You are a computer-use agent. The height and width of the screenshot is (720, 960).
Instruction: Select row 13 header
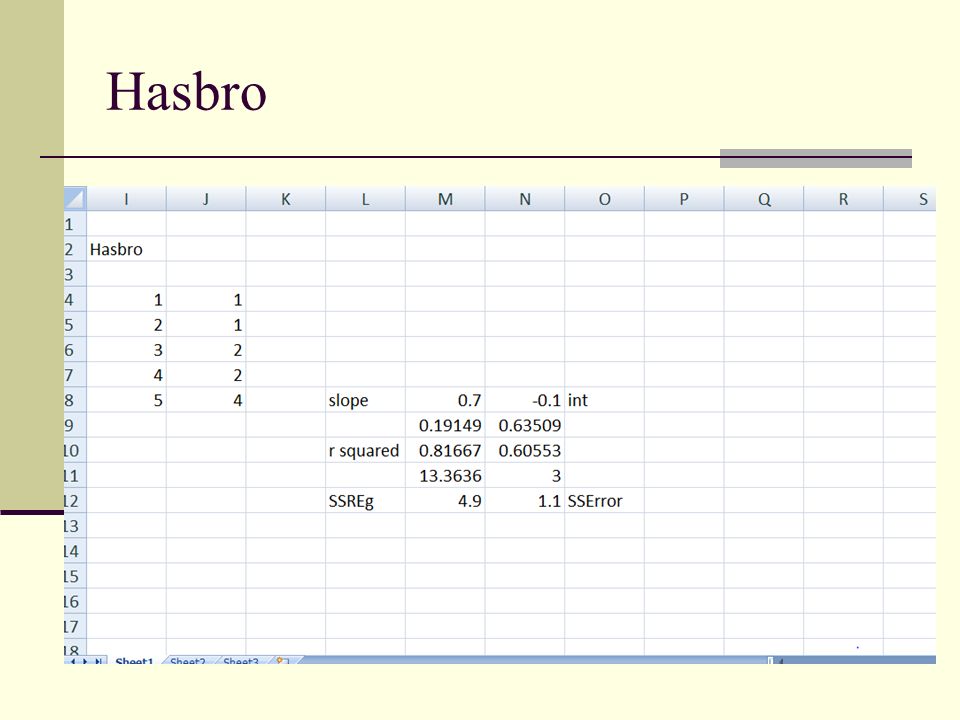point(75,526)
